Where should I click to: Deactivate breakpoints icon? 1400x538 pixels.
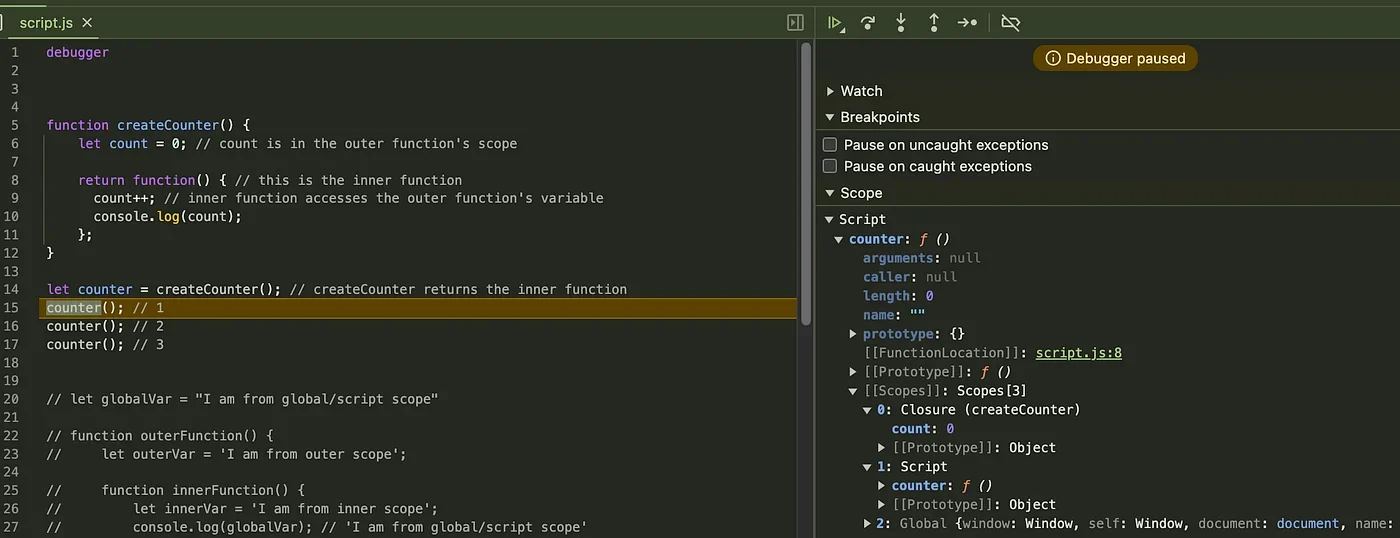(1011, 22)
